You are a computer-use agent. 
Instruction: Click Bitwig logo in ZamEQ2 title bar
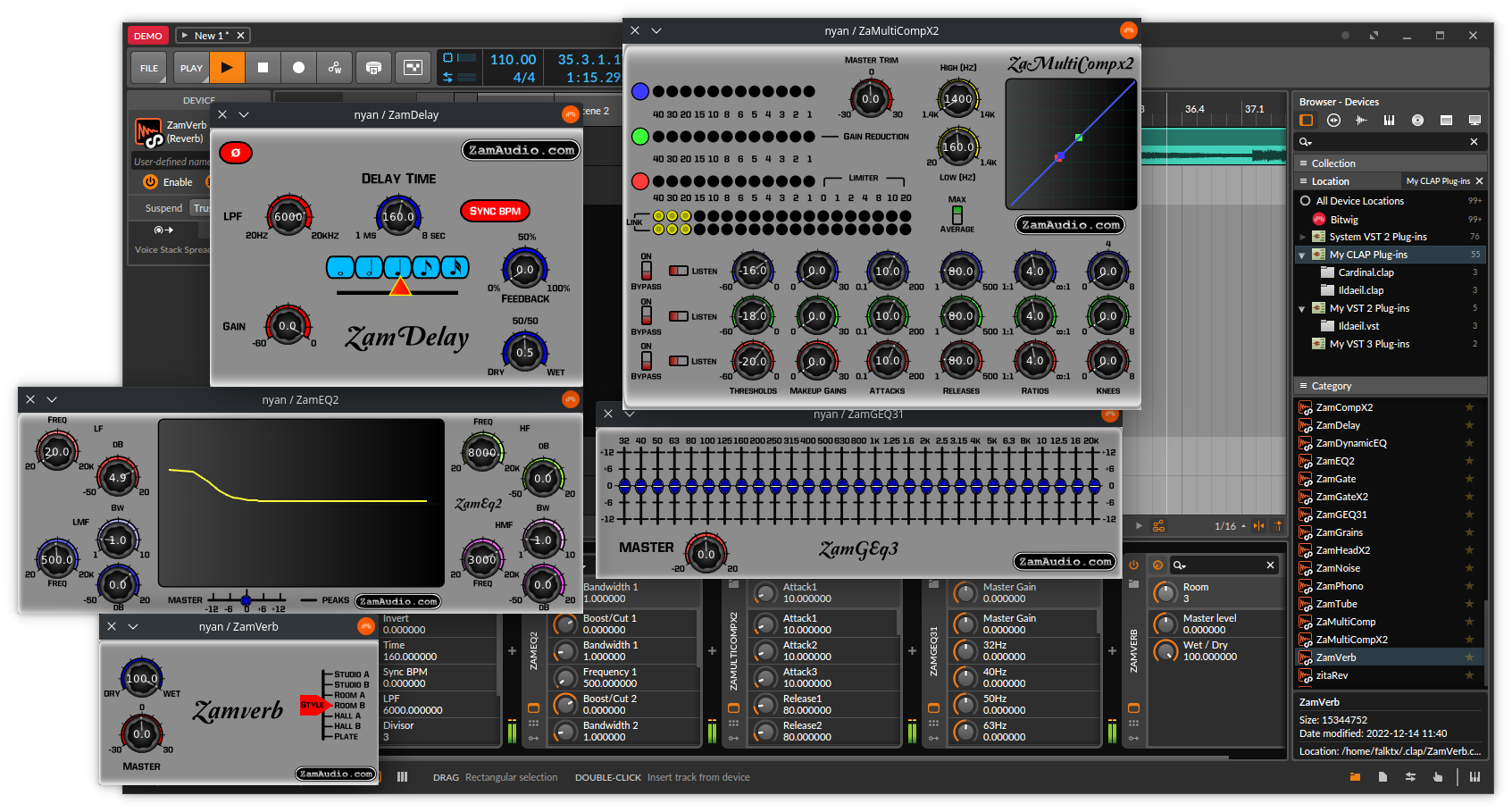[571, 399]
